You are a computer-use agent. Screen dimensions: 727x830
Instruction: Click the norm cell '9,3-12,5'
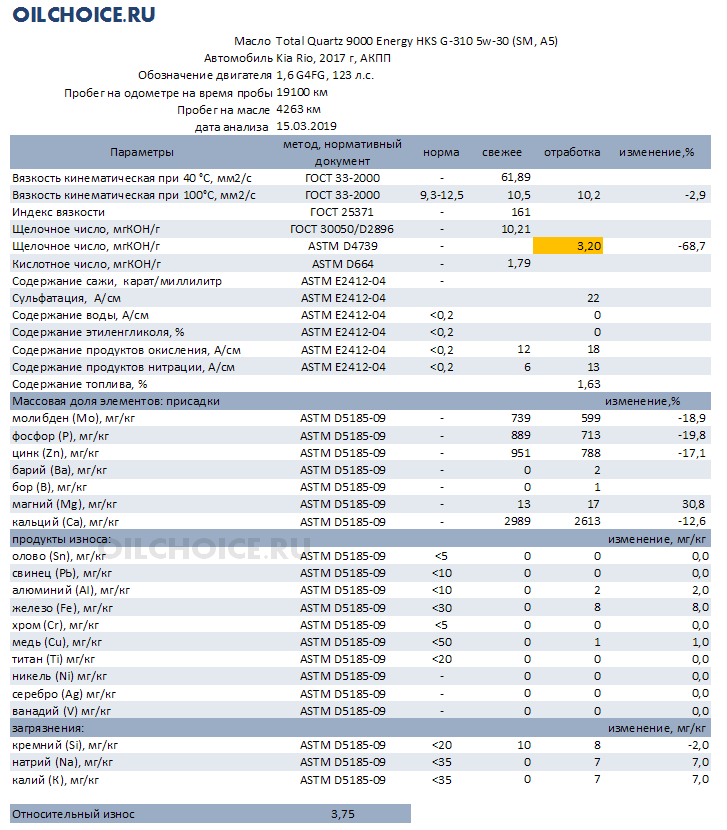[x=442, y=195]
